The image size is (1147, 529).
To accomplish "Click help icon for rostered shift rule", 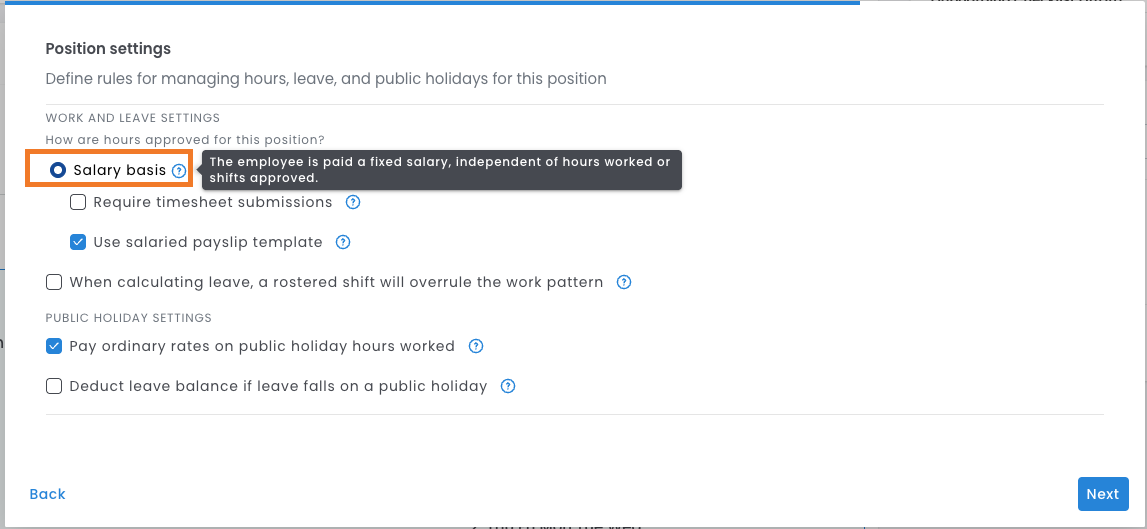I will (x=624, y=282).
